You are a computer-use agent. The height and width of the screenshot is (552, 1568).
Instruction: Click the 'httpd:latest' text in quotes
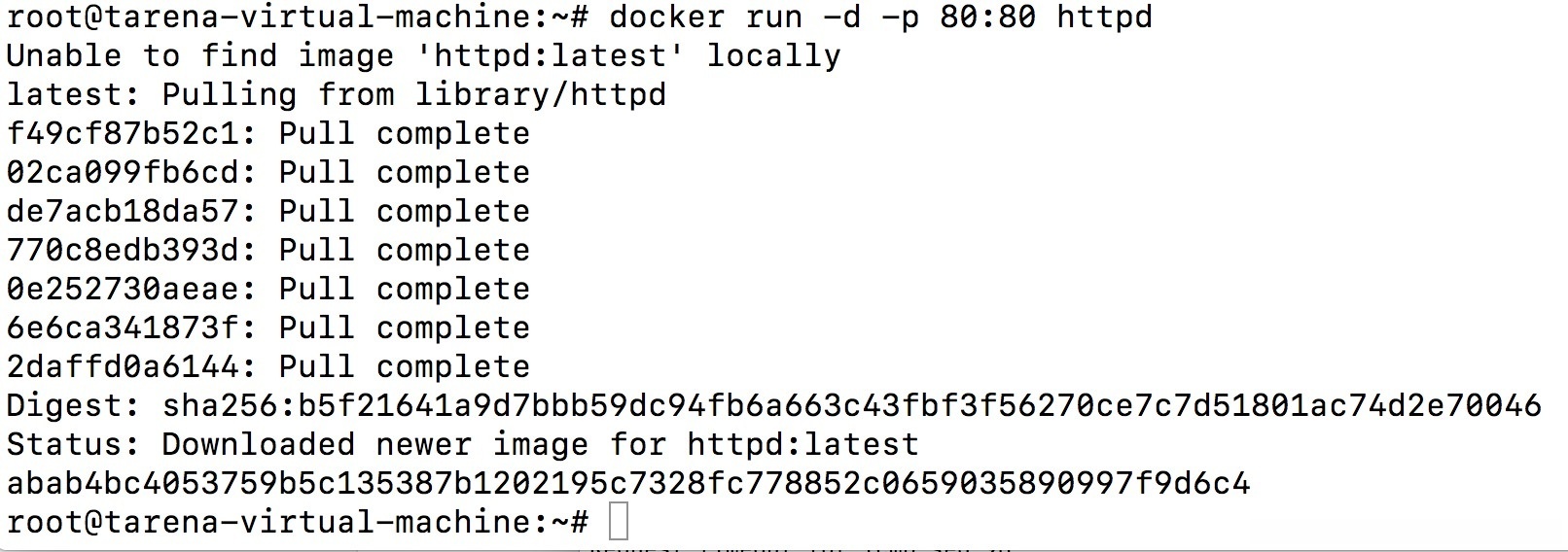(x=550, y=55)
